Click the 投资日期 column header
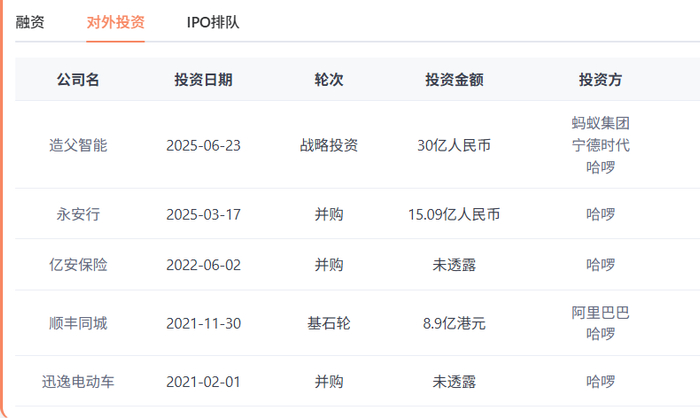Viewport: 700px width, 418px height. click(x=203, y=80)
